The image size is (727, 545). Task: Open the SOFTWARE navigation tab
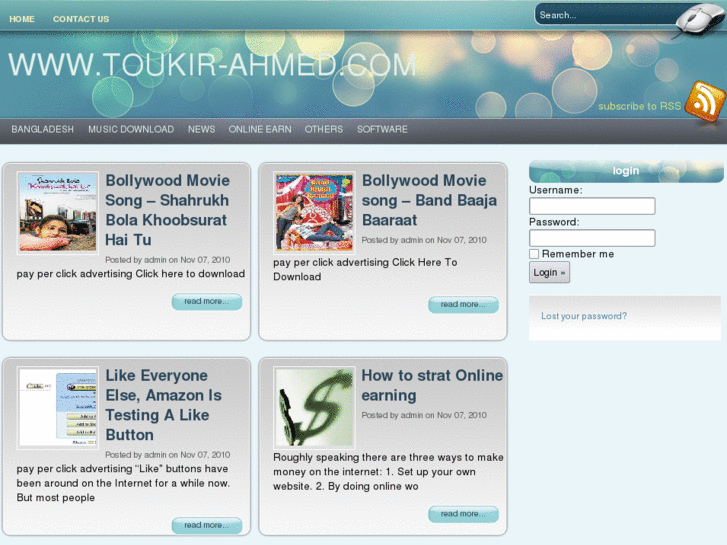tap(382, 129)
